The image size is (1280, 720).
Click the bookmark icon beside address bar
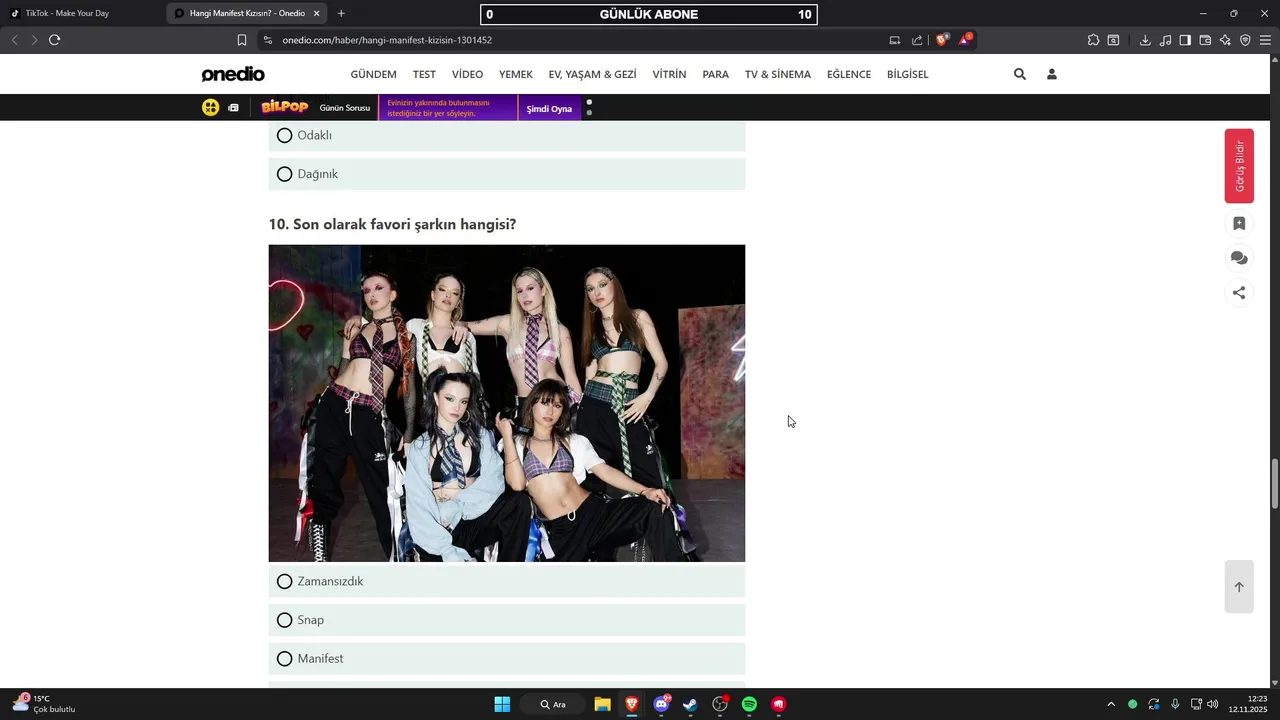242,40
